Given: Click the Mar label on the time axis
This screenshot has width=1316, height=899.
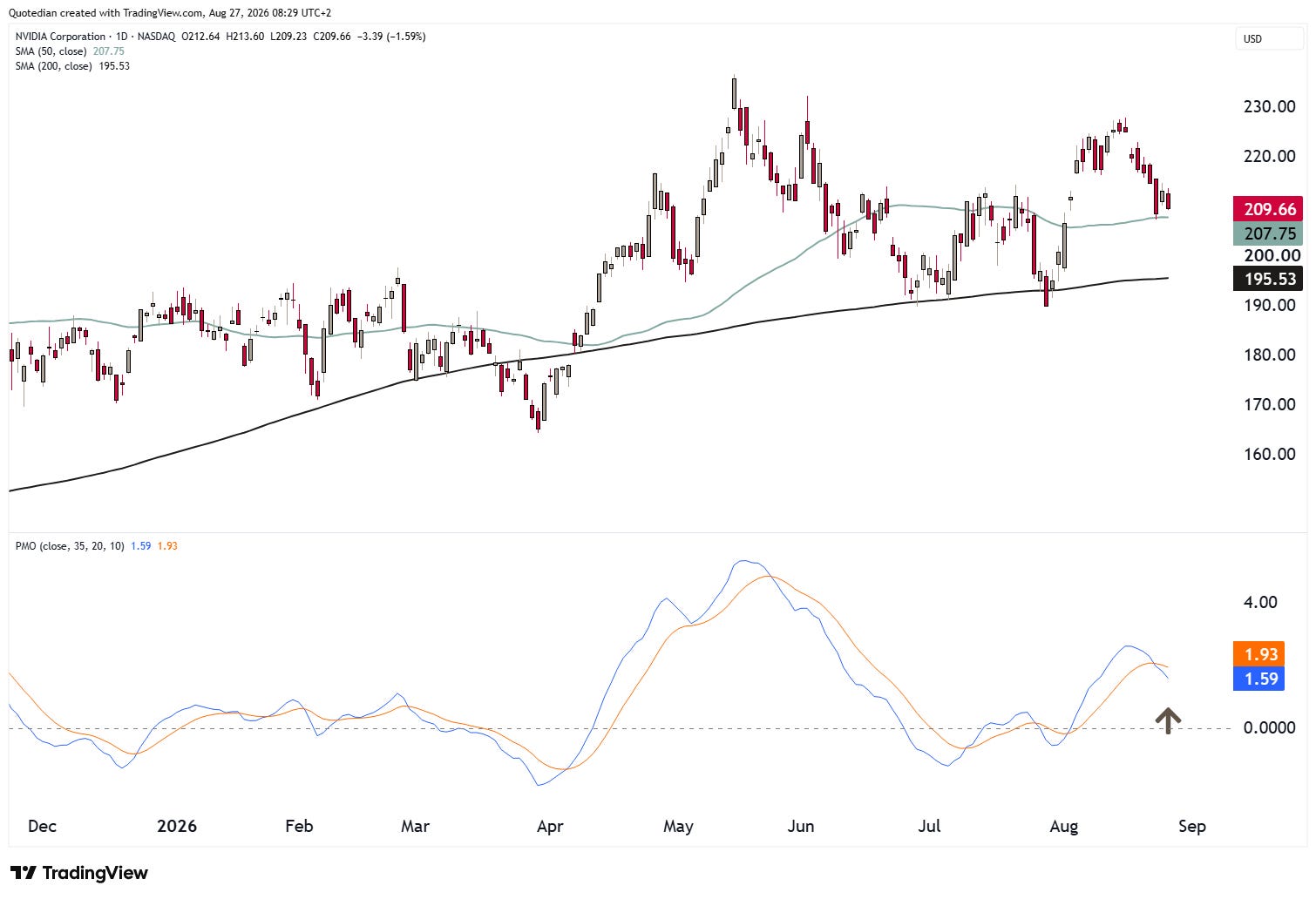Looking at the screenshot, I should coord(415,826).
